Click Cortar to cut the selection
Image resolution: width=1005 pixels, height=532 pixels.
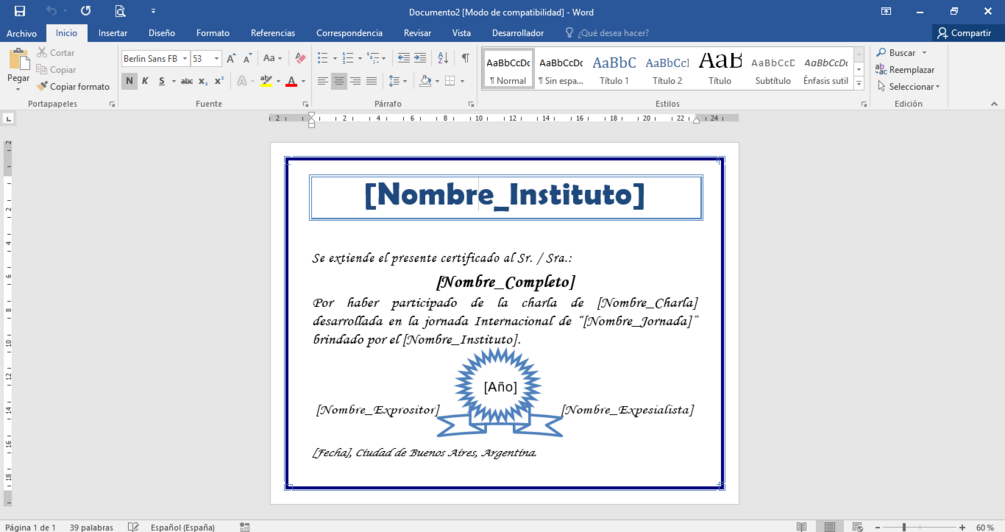pos(56,53)
